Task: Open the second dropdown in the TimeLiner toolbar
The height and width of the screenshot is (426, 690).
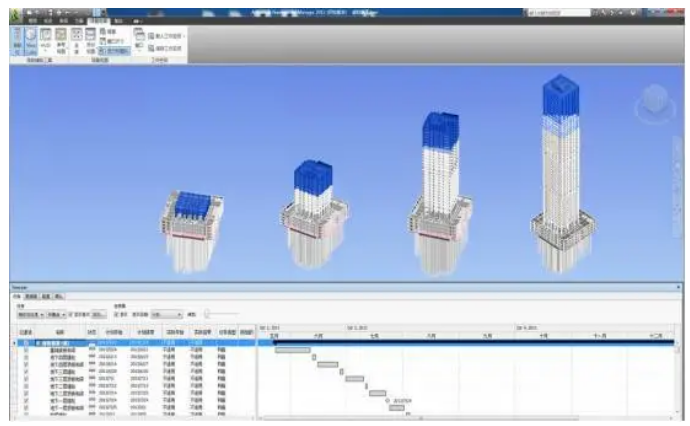Action: pos(56,315)
